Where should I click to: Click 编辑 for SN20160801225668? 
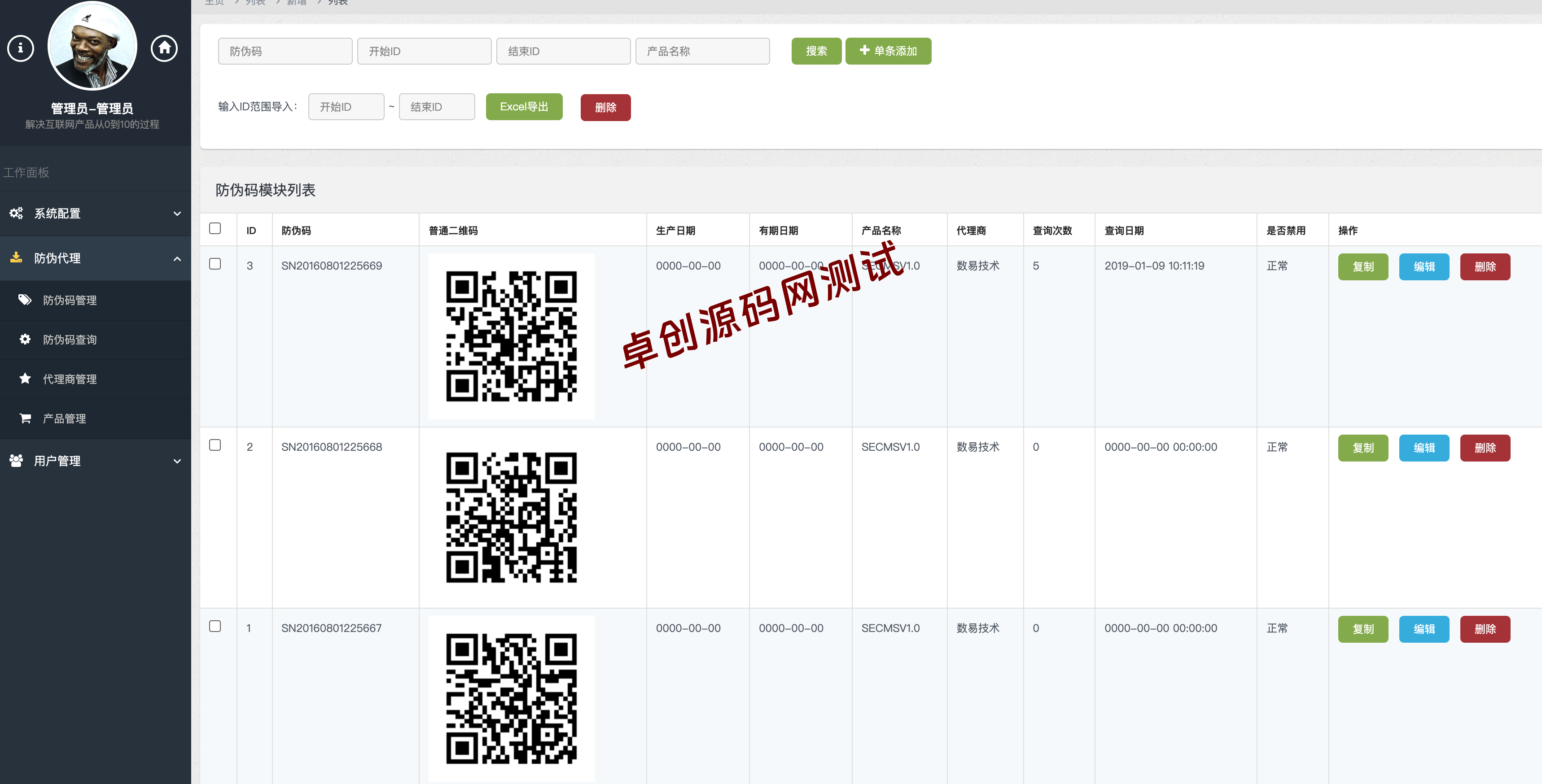[x=1424, y=448]
